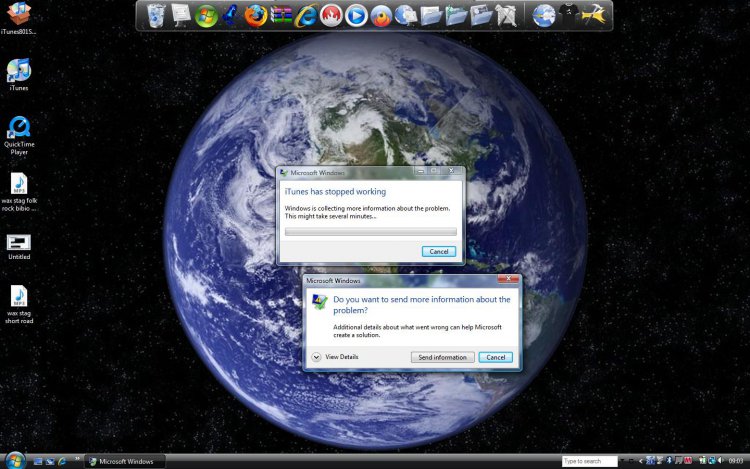The image size is (750, 469).
Task: Select the Untitled desktop file
Action: (19, 247)
